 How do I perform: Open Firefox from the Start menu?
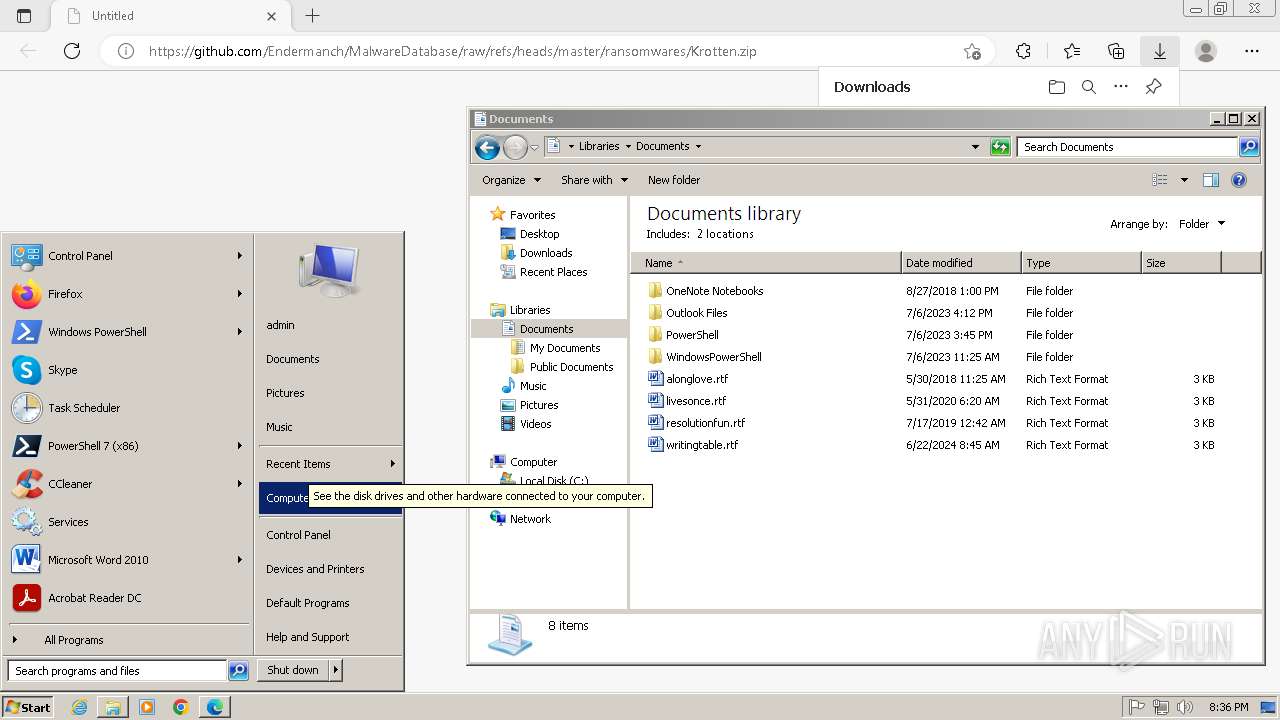click(127, 294)
